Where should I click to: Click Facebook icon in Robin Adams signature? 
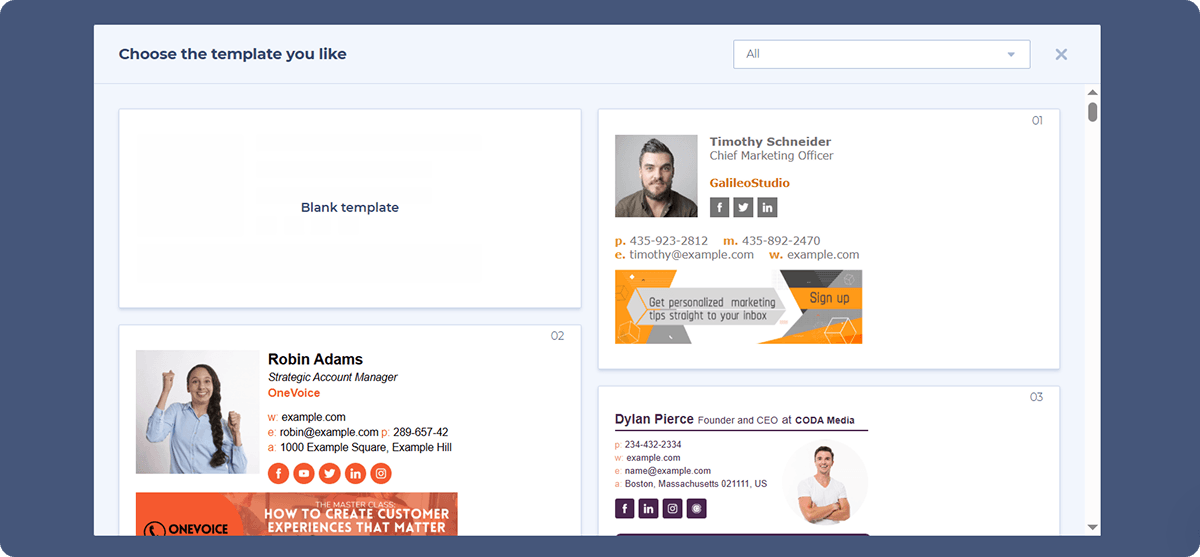(x=278, y=473)
